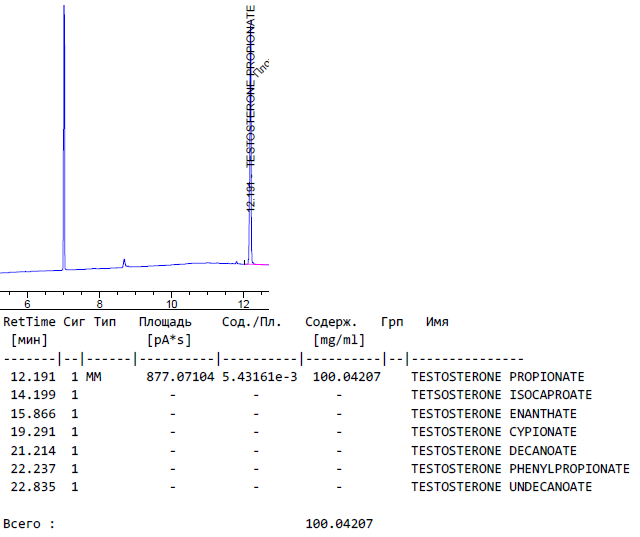Click the TESTOSTERONE CYPIONATE entry
The image size is (640, 537).
[494, 432]
